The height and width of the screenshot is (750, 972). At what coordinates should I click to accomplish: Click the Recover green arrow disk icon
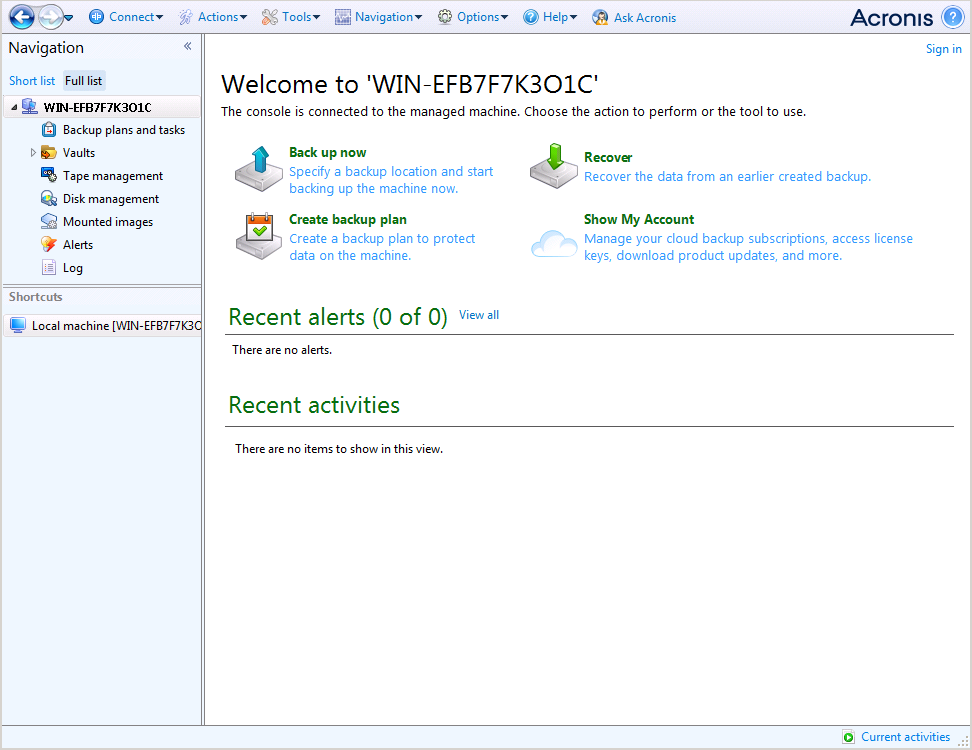pyautogui.click(x=554, y=166)
